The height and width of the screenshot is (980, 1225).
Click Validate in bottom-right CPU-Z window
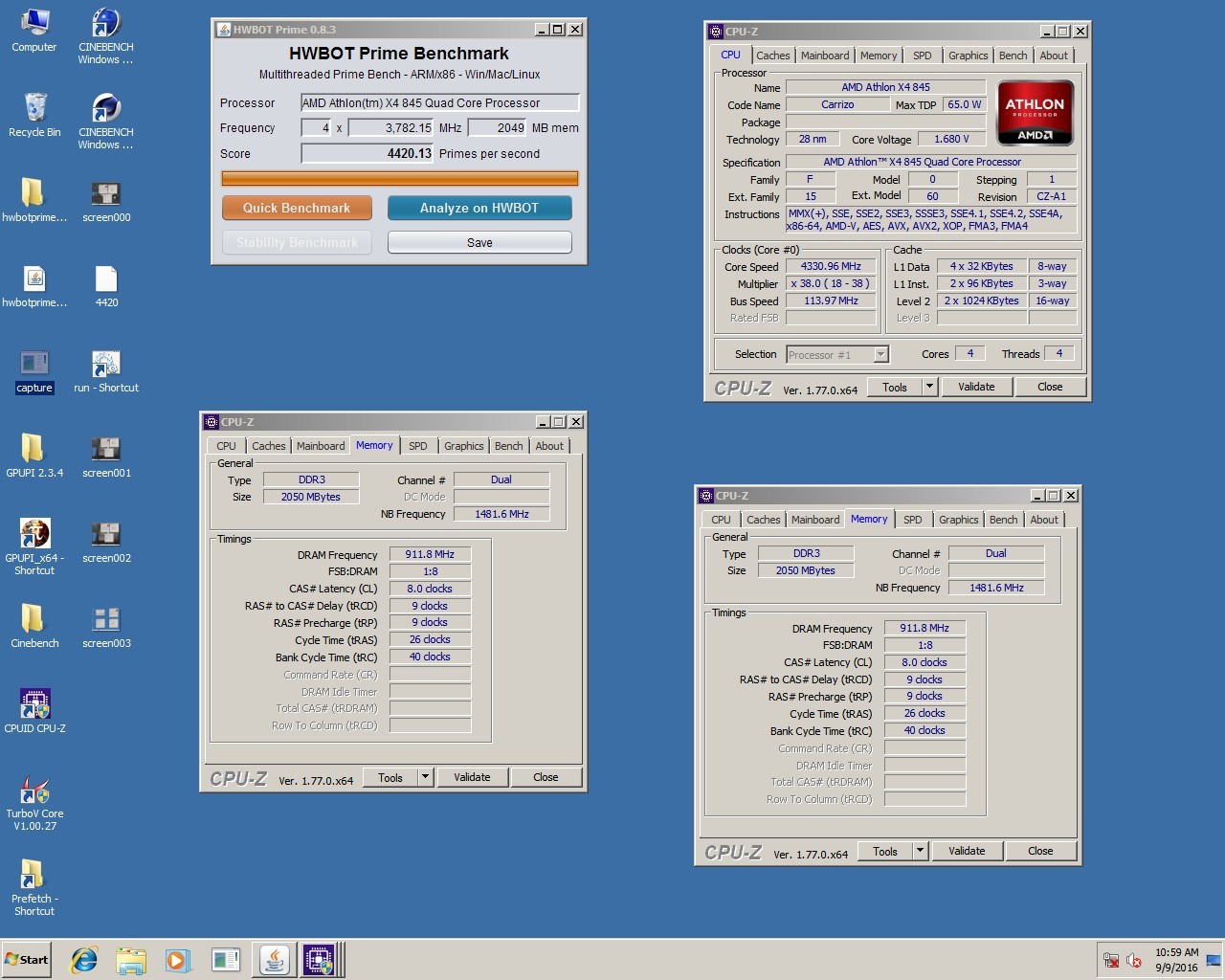click(x=967, y=851)
